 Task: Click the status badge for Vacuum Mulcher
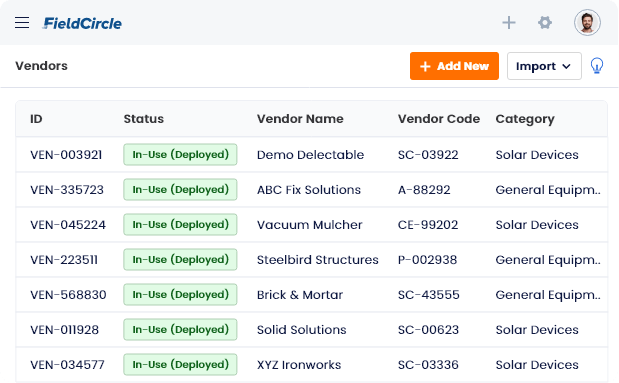point(180,224)
